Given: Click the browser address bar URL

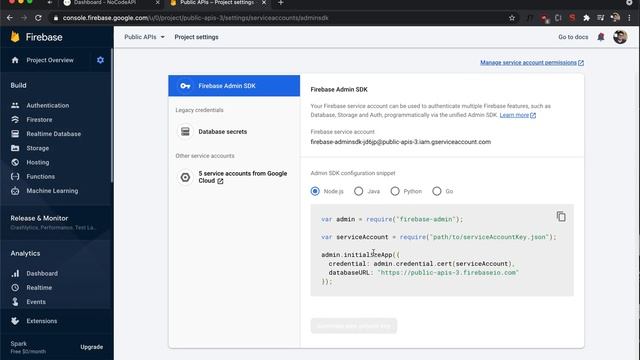Looking at the screenshot, I should pos(196,18).
